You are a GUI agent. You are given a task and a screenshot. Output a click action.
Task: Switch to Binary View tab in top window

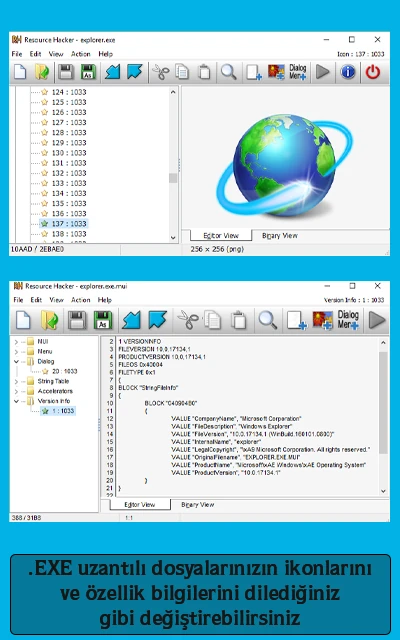[280, 236]
